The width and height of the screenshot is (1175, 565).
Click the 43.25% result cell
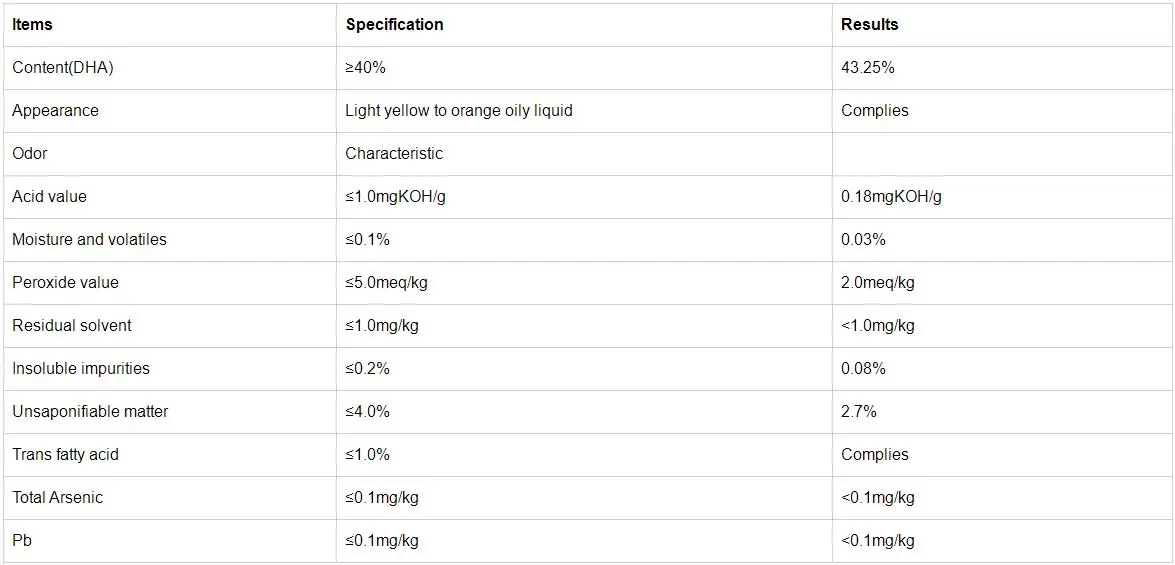[867, 67]
